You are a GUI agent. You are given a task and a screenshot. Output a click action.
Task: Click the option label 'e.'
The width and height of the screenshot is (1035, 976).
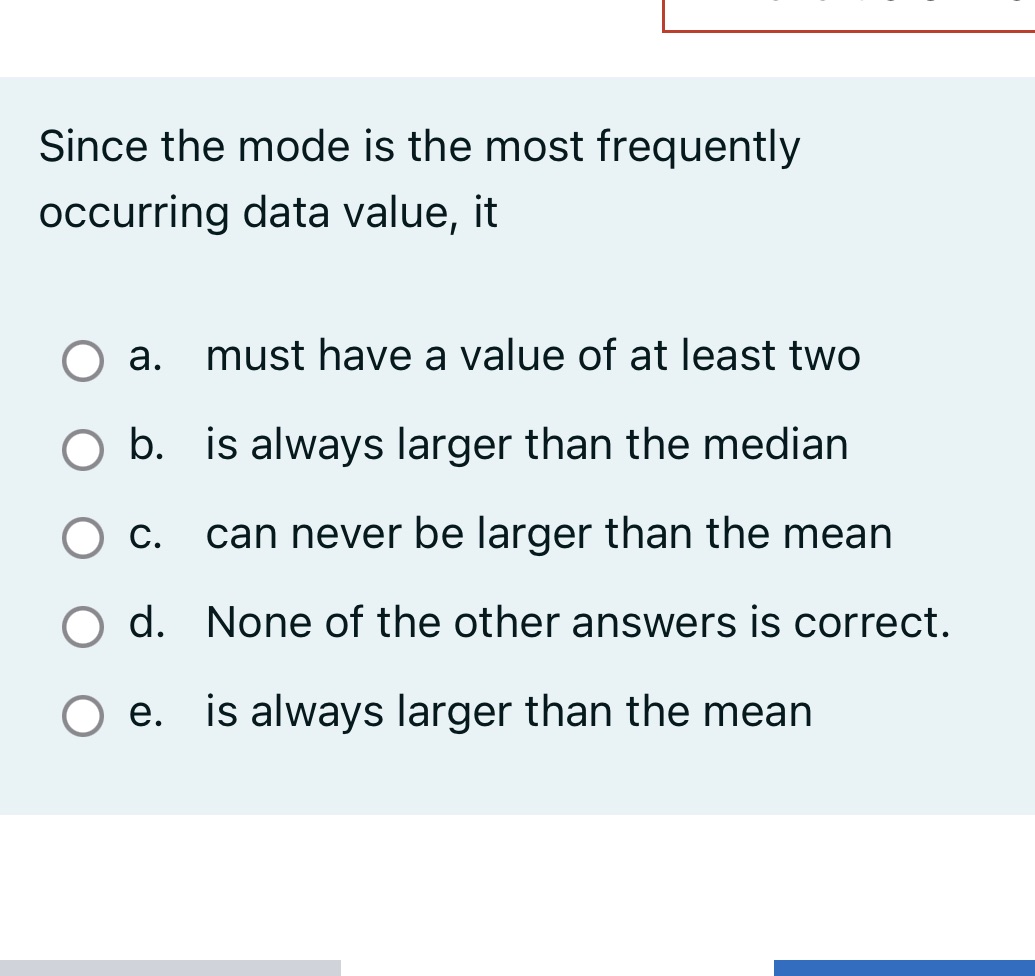coord(146,713)
